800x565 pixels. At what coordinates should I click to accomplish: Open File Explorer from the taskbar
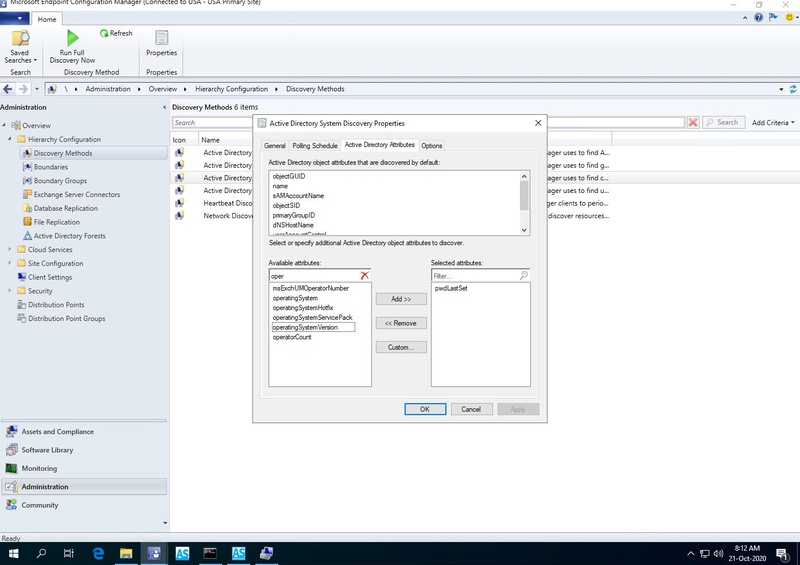(126, 553)
